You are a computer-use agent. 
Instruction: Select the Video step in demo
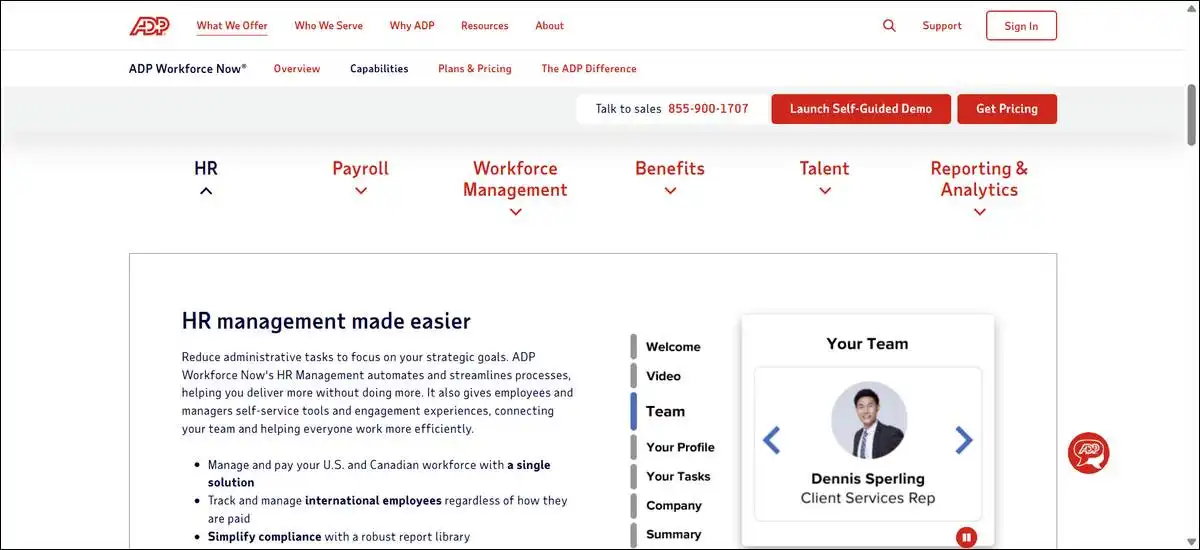[663, 376]
